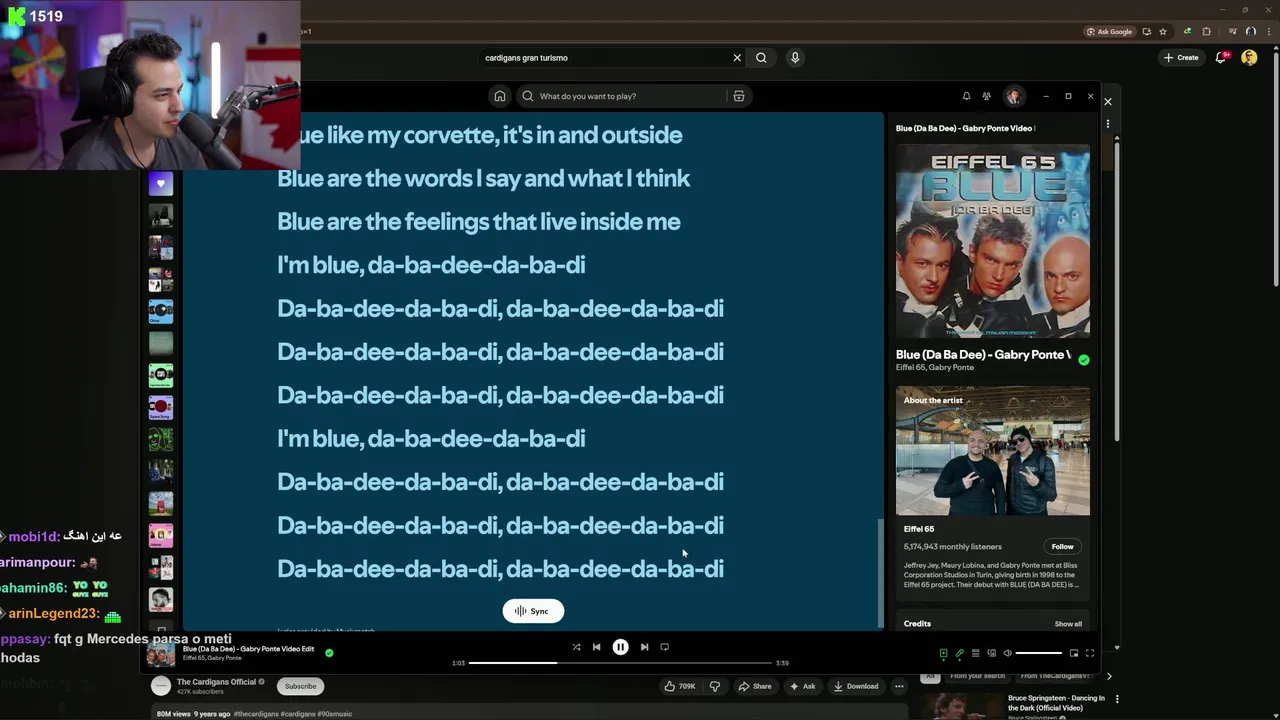Download the YouTube video
1280x720 pixels.
(856, 686)
